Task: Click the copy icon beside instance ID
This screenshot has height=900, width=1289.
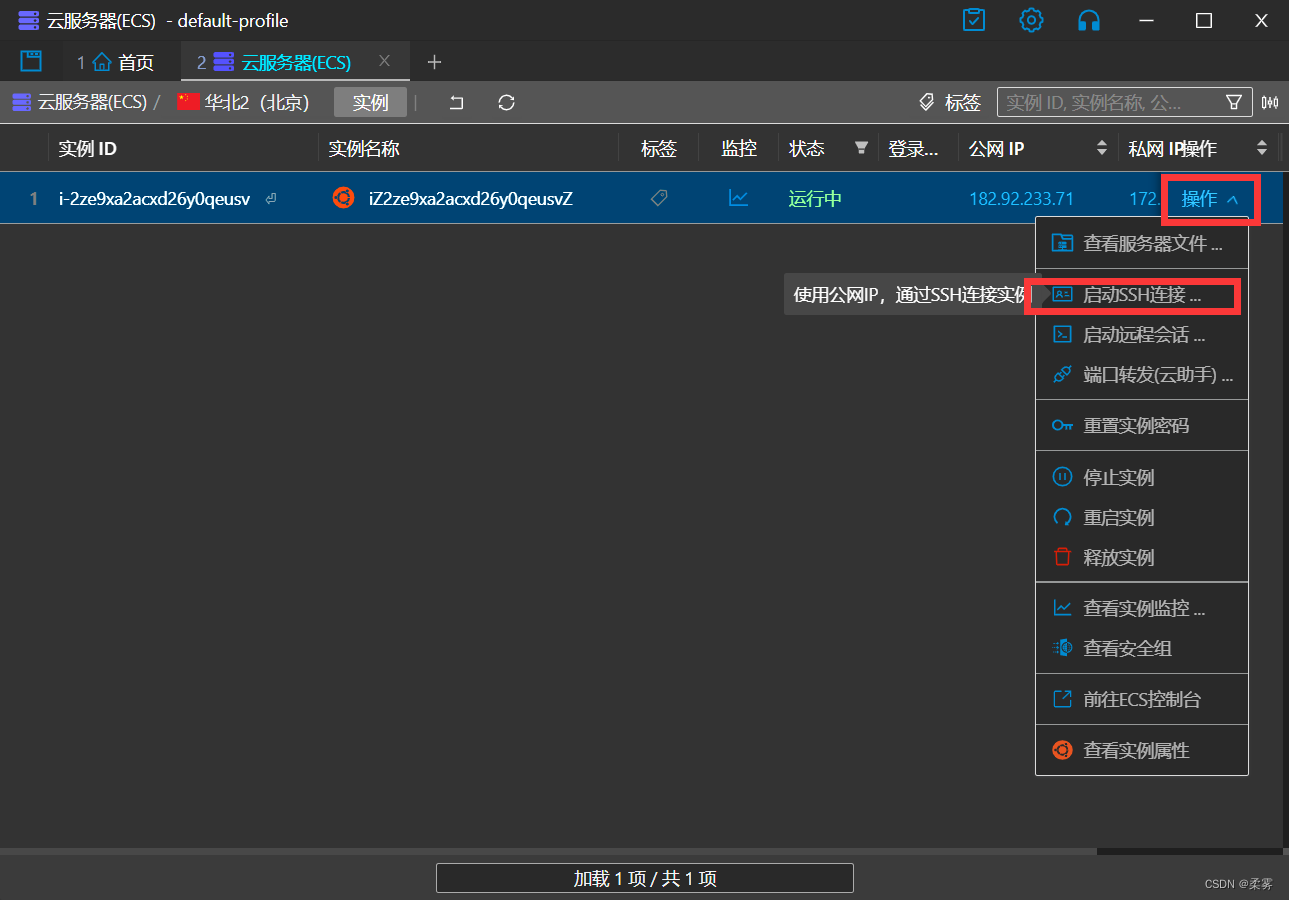Action: (271, 199)
